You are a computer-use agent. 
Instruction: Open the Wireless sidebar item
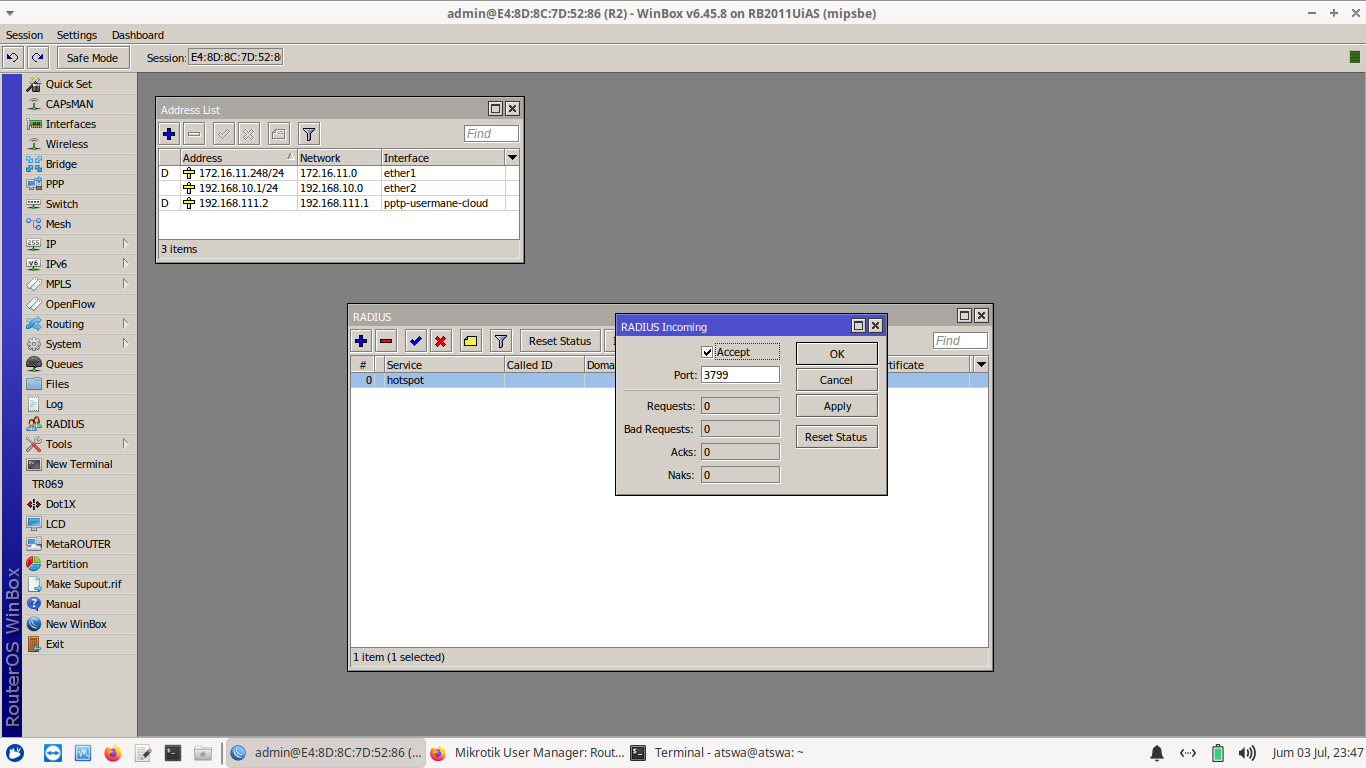point(80,144)
